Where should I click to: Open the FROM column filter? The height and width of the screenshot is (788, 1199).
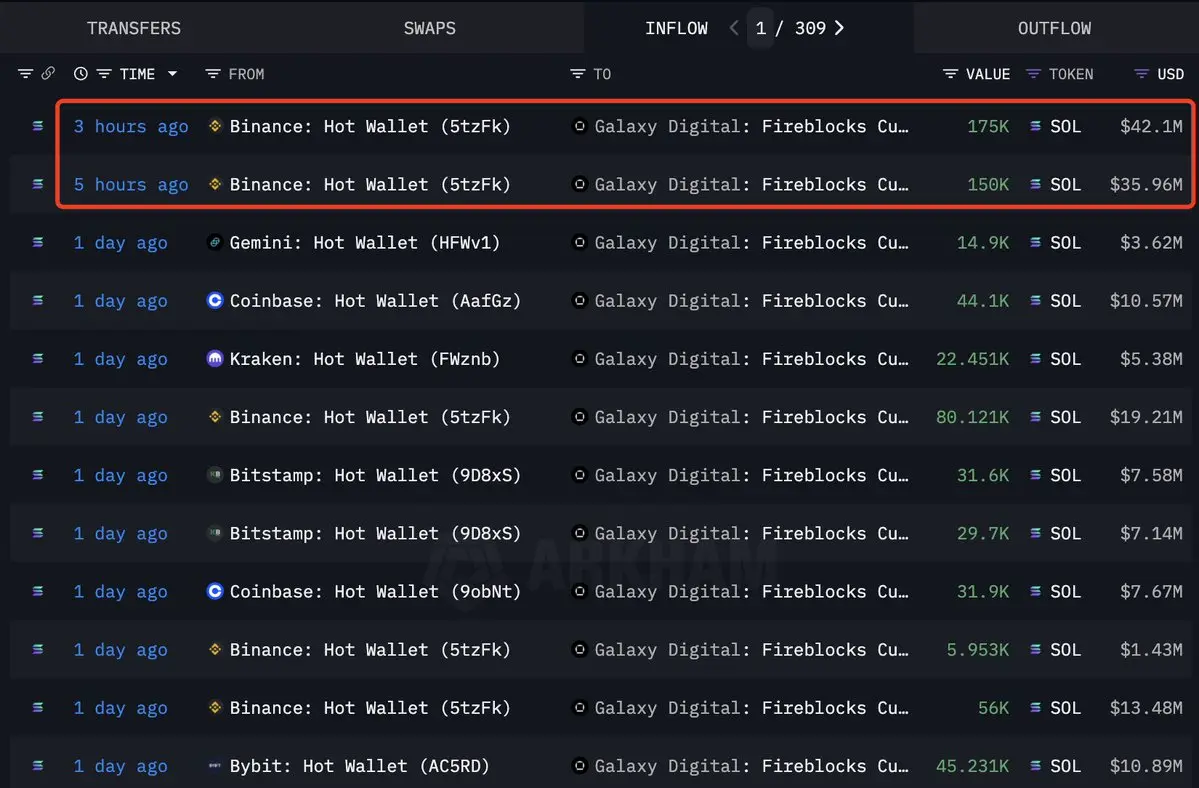(x=213, y=73)
